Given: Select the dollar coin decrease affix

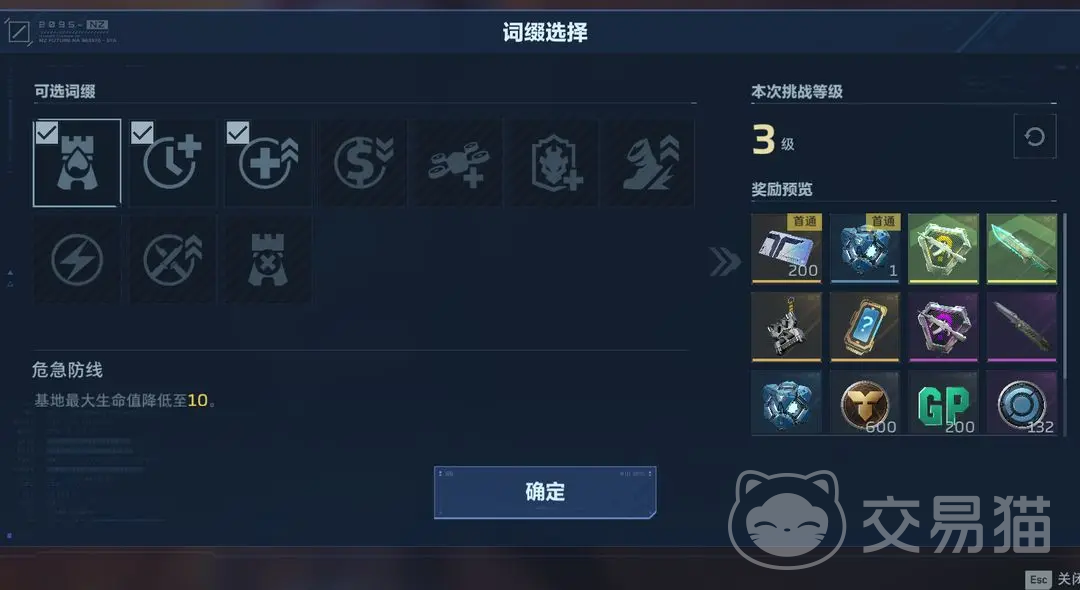Looking at the screenshot, I should click(x=364, y=163).
